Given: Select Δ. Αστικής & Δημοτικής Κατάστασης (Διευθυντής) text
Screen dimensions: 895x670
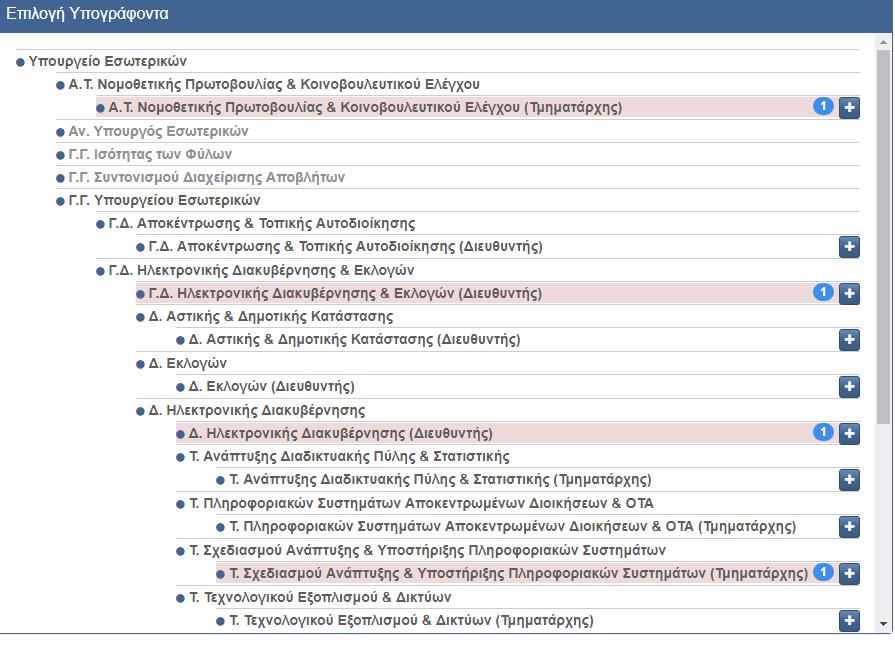Looking at the screenshot, I should point(354,340).
